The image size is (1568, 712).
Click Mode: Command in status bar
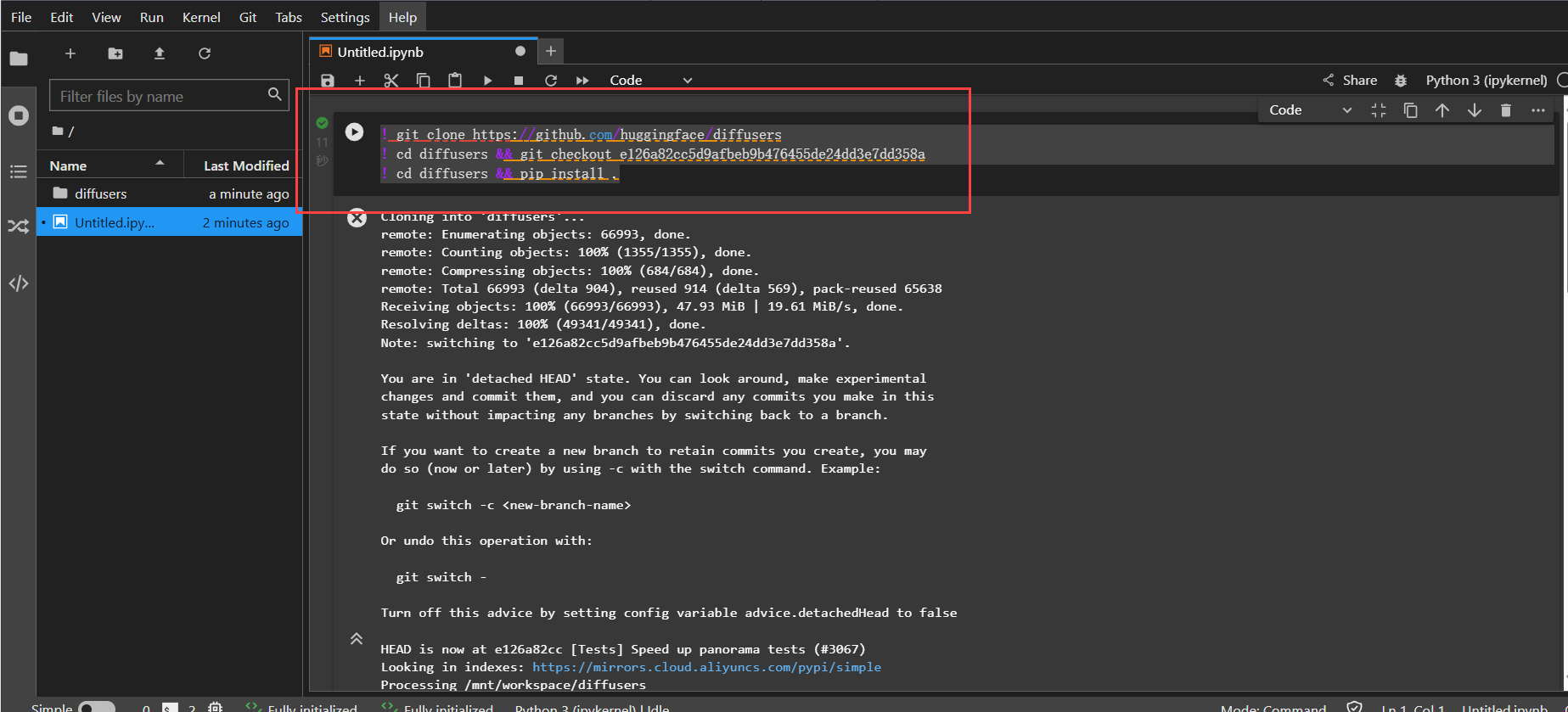coord(1273,707)
